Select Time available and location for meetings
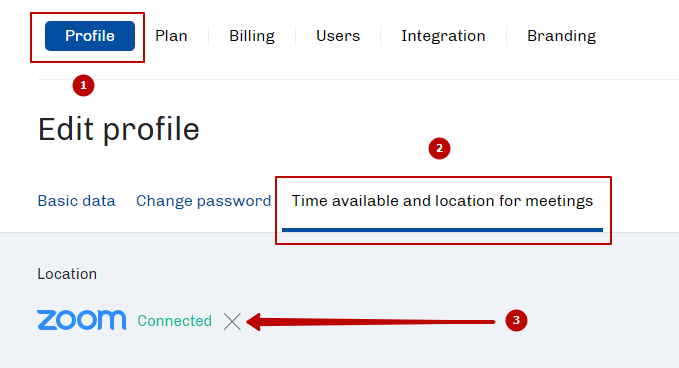679x368 pixels. tap(442, 201)
